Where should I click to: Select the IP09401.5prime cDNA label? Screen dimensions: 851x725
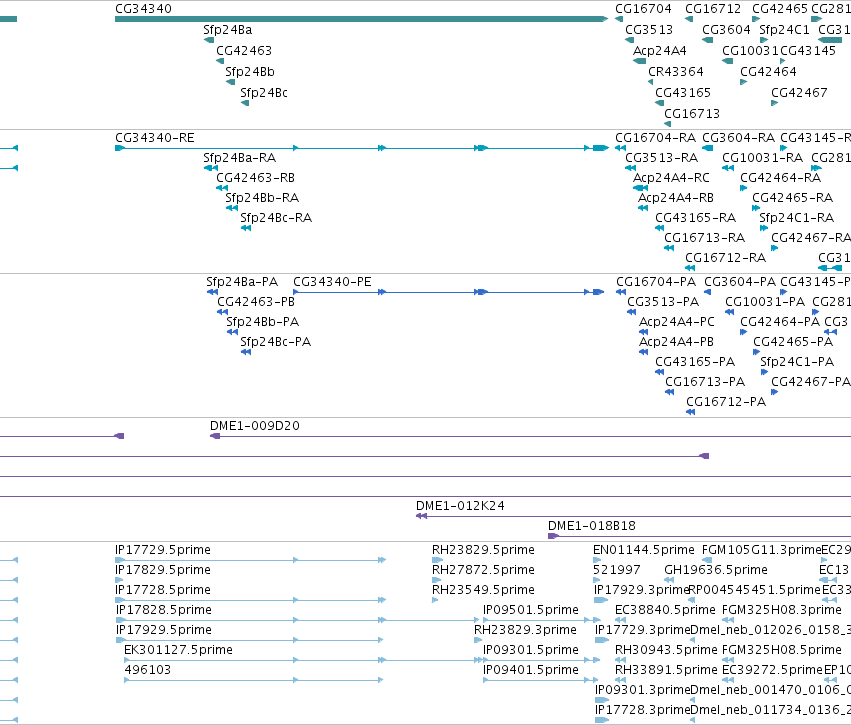pyautogui.click(x=531, y=671)
